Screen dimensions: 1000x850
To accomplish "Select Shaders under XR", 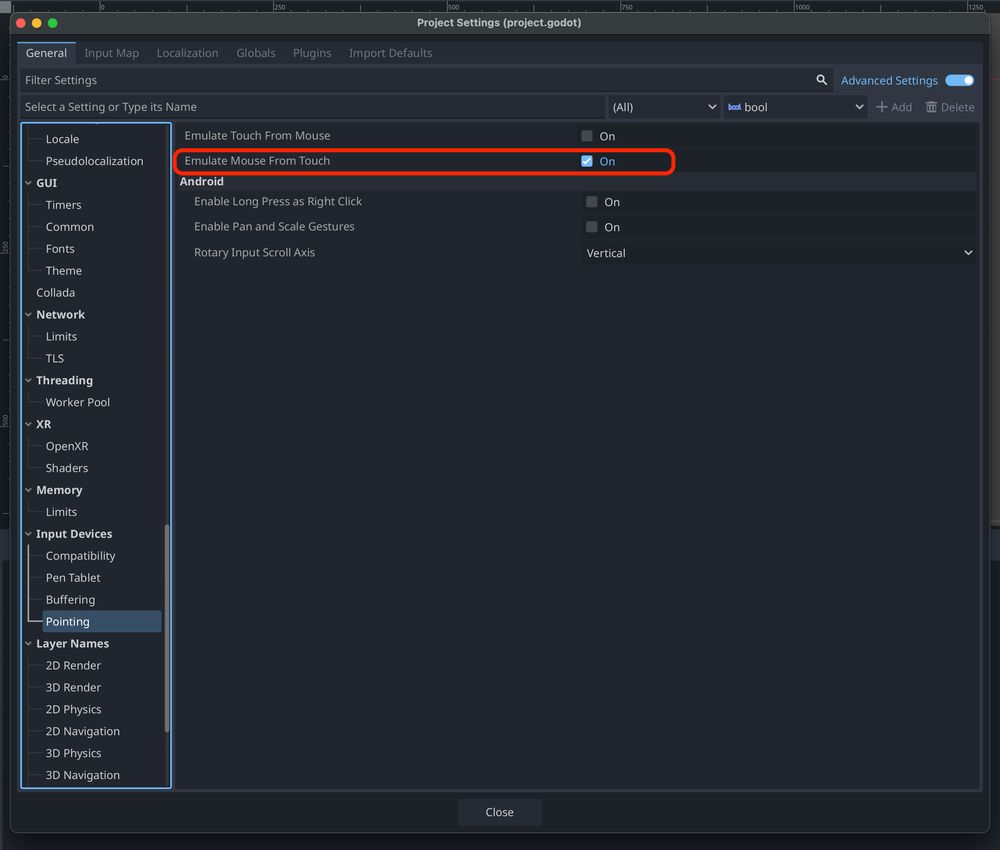I will pos(67,468).
